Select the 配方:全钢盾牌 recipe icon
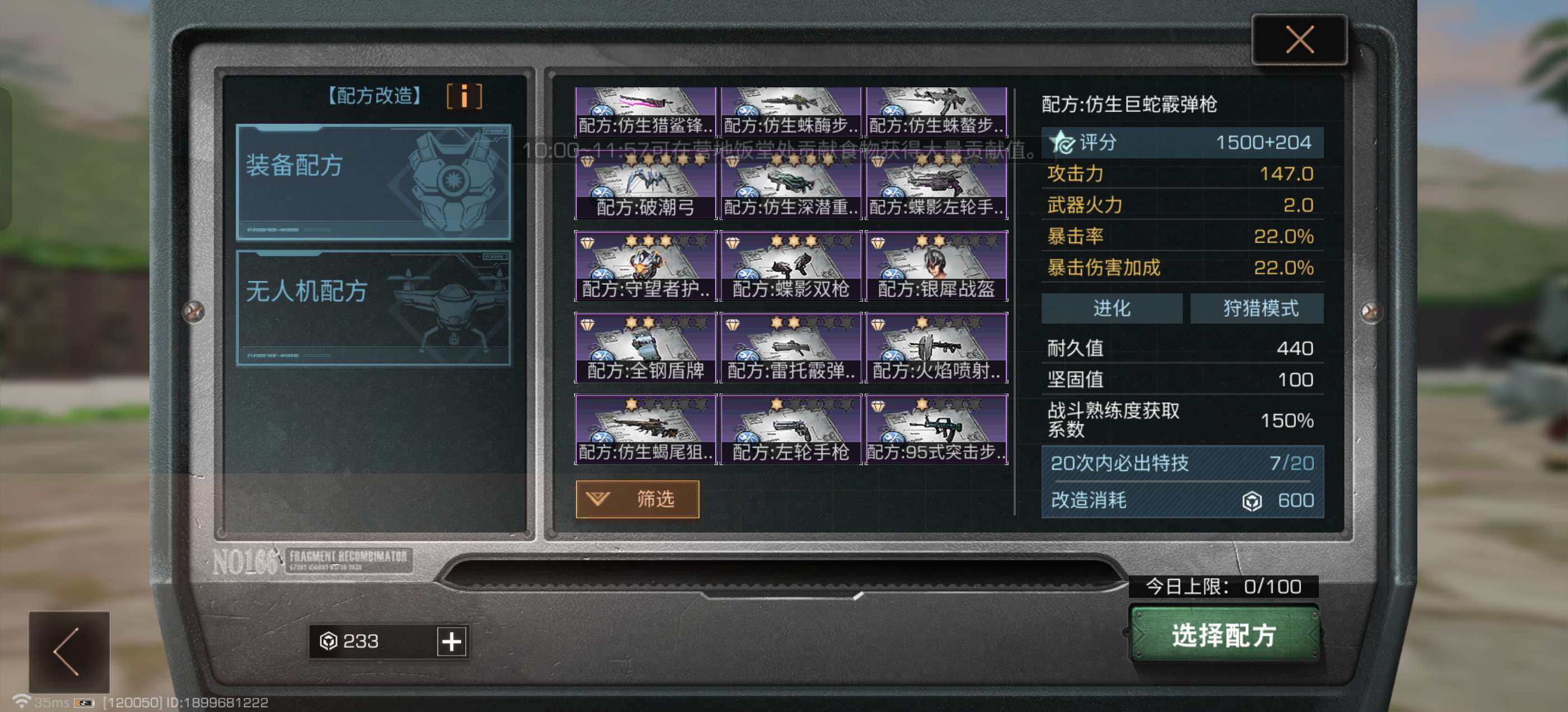1568x712 pixels. coord(645,348)
